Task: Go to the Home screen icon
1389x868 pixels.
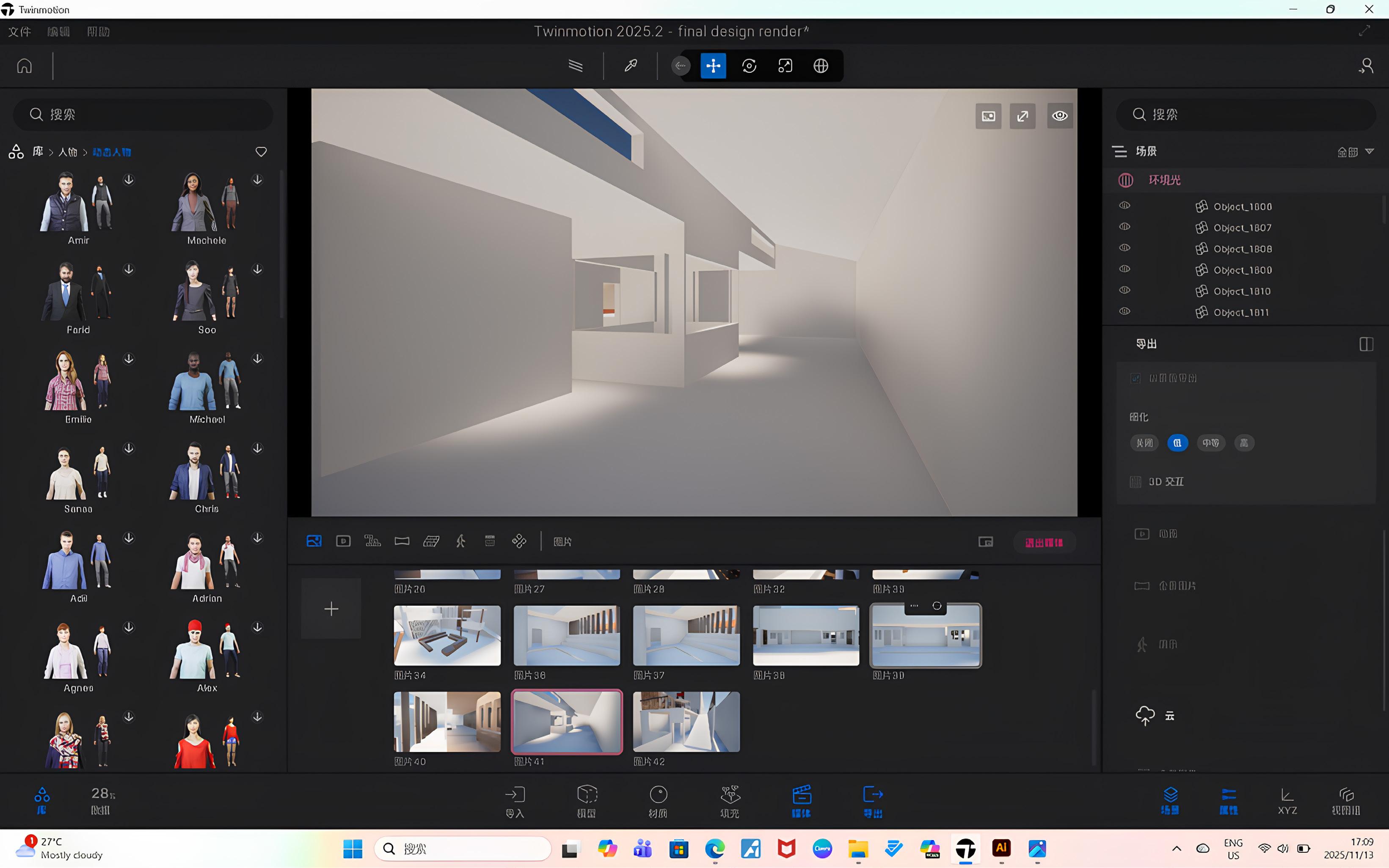Action: coord(24,66)
